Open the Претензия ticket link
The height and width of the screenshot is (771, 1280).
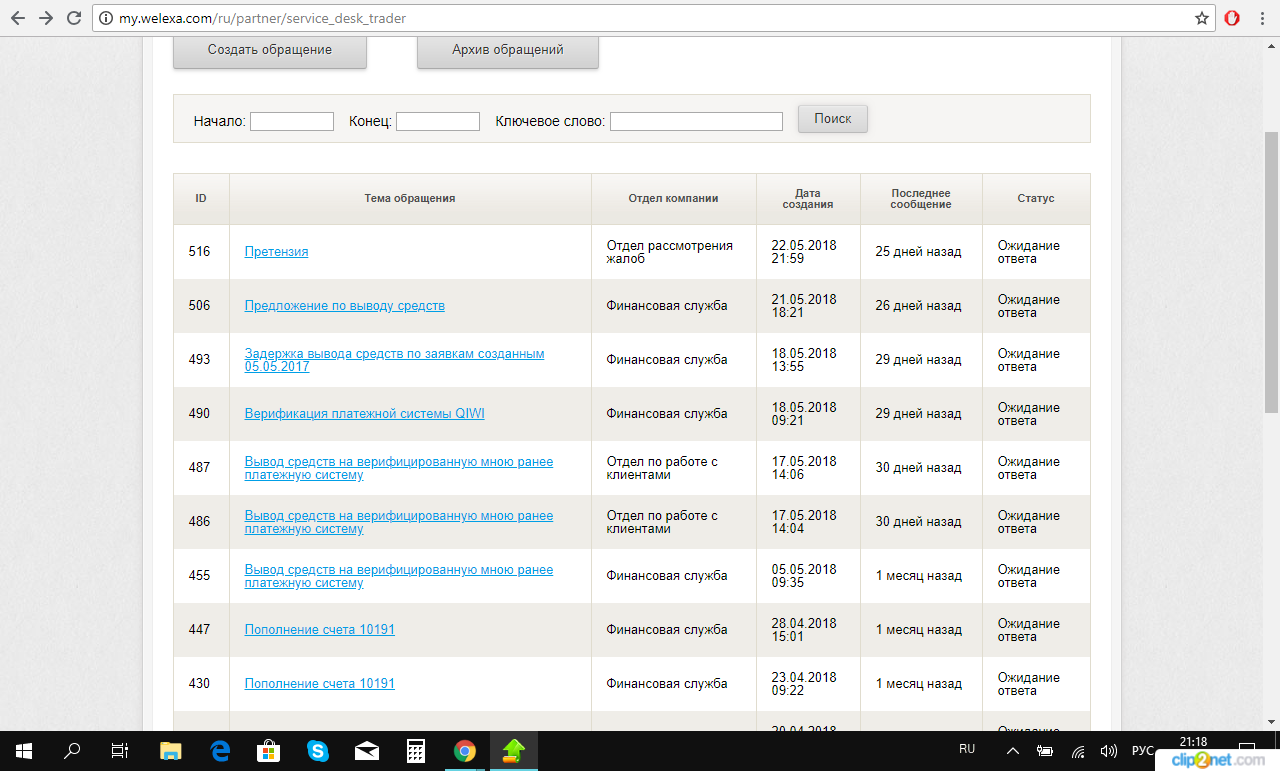click(276, 252)
